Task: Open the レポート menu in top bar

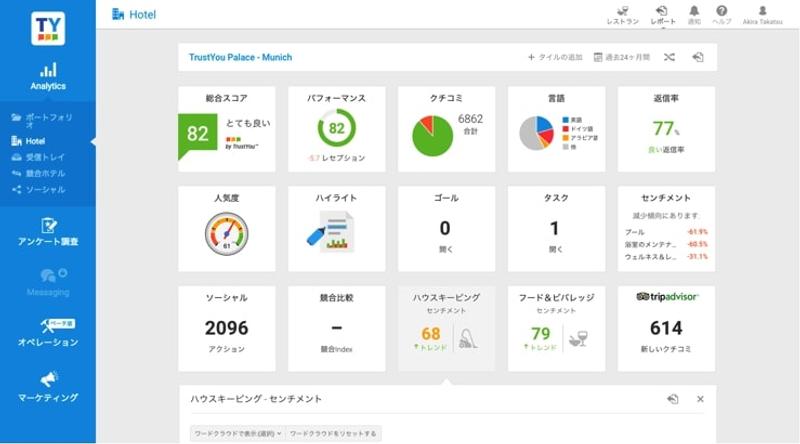Action: [x=662, y=14]
